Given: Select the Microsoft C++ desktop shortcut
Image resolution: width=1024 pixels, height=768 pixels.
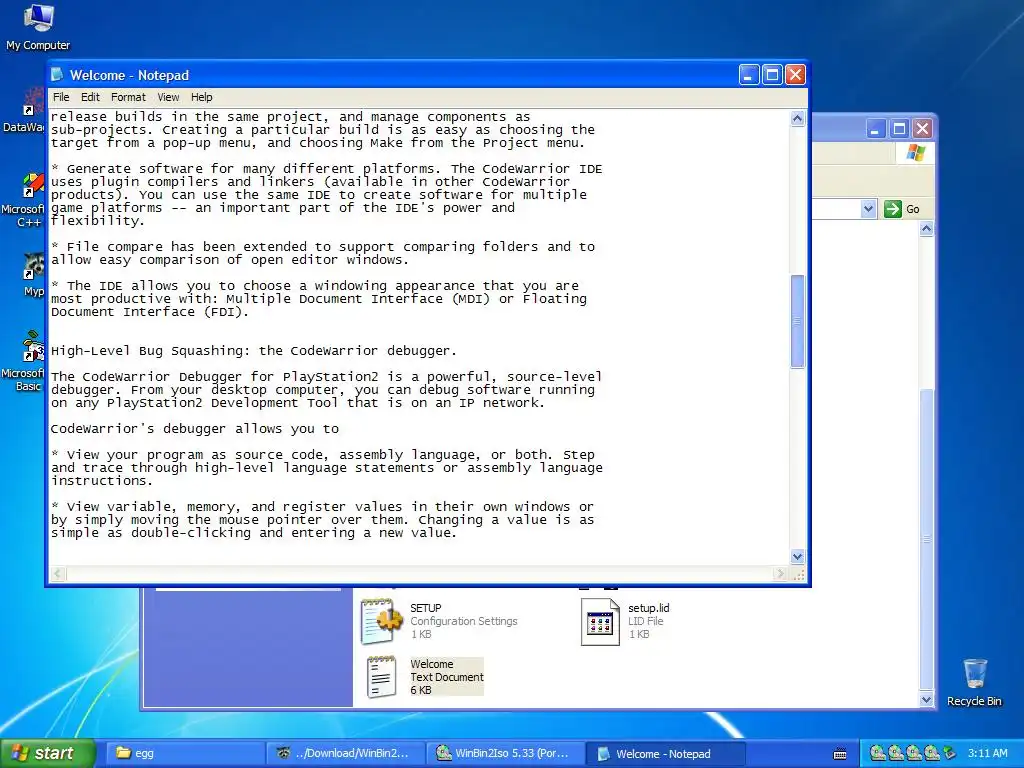Looking at the screenshot, I should [26, 200].
